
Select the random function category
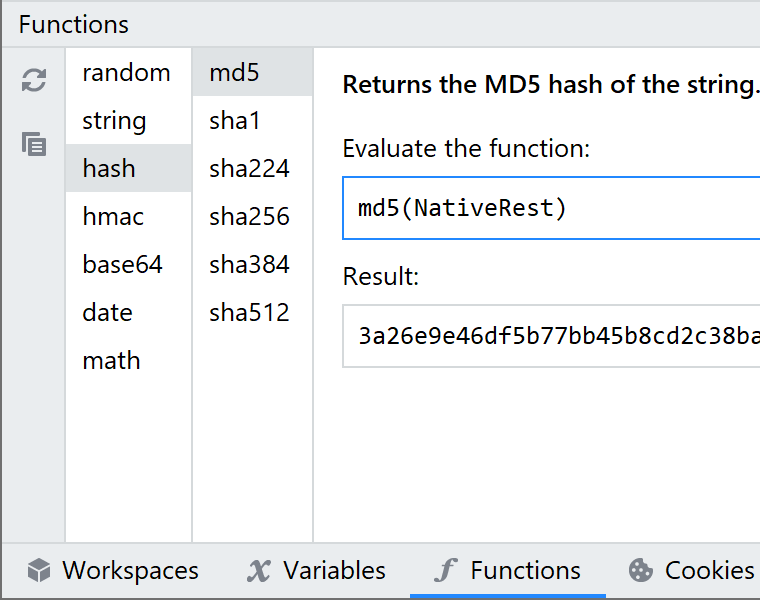(127, 73)
